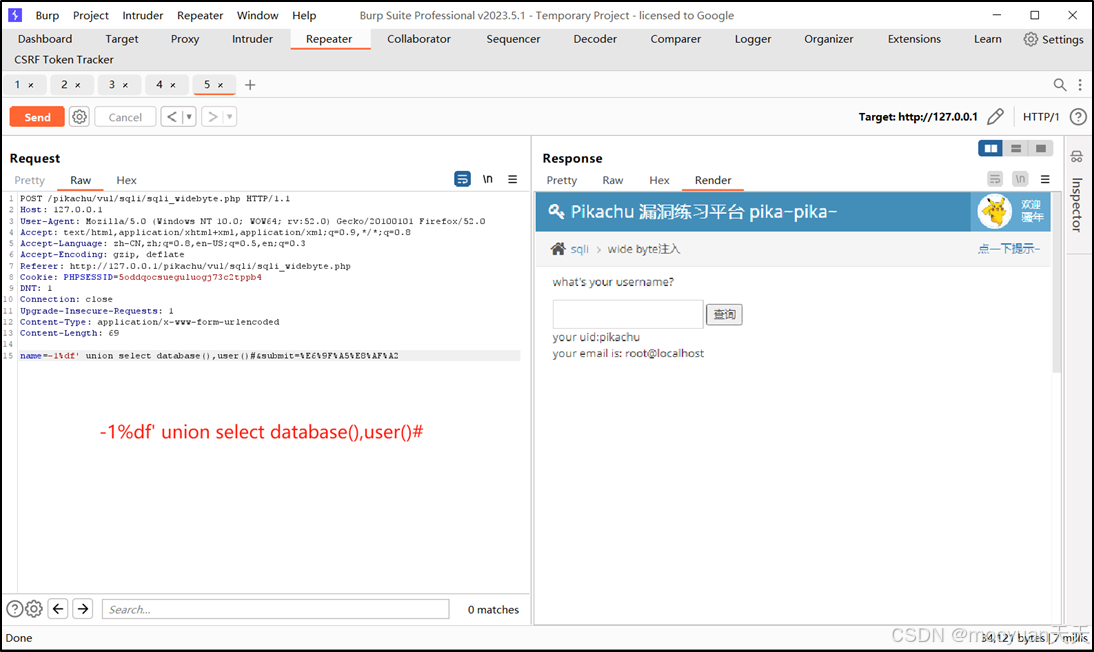
Task: Open the Learn tab
Action: click(x=987, y=39)
